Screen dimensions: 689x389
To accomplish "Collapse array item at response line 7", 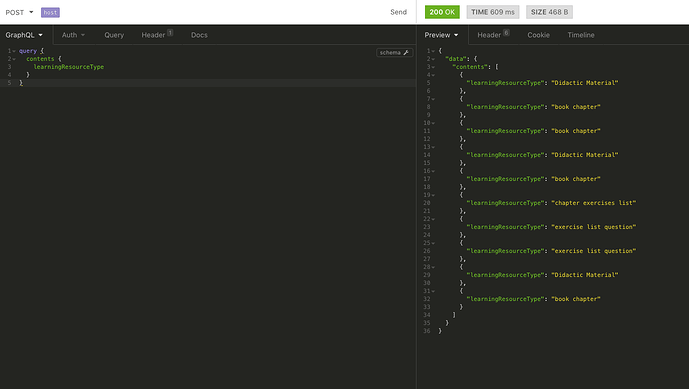I will click(433, 99).
